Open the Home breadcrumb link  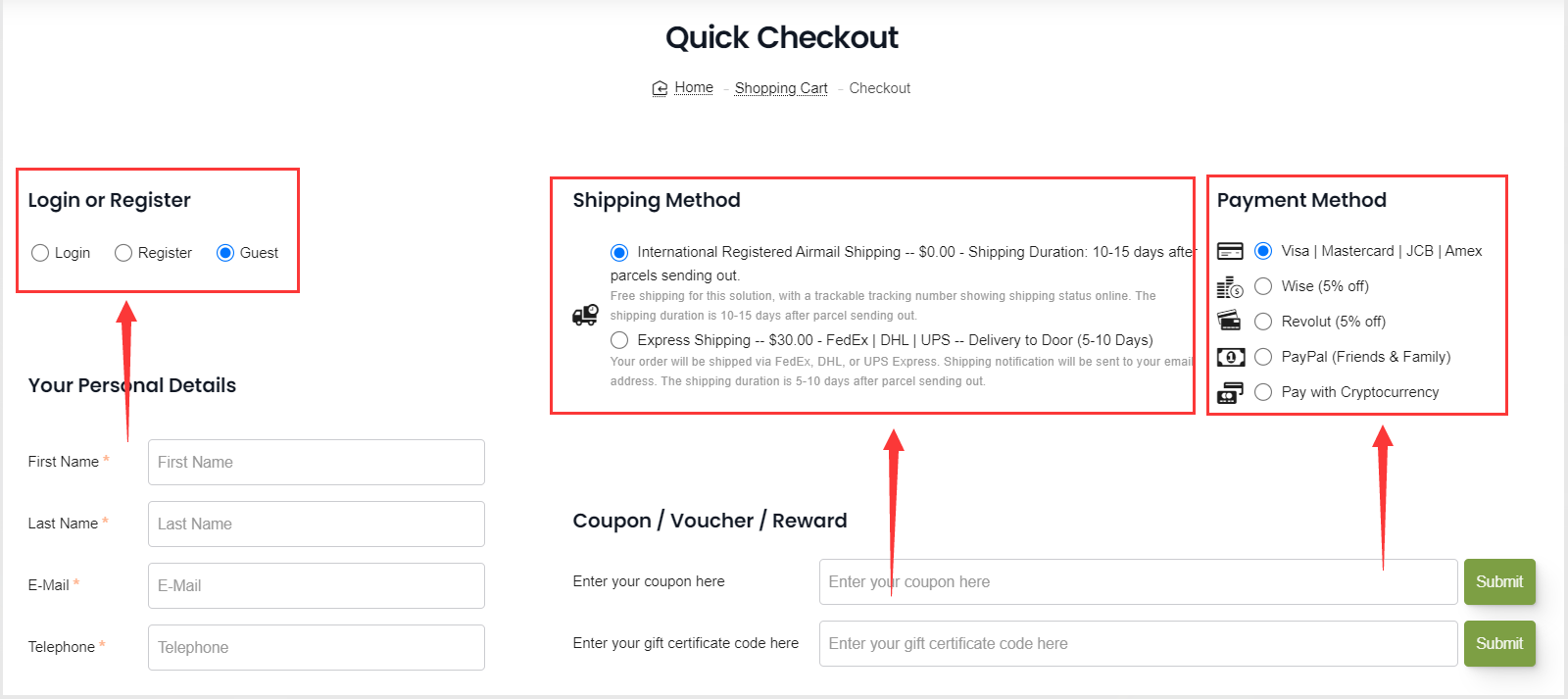click(694, 87)
